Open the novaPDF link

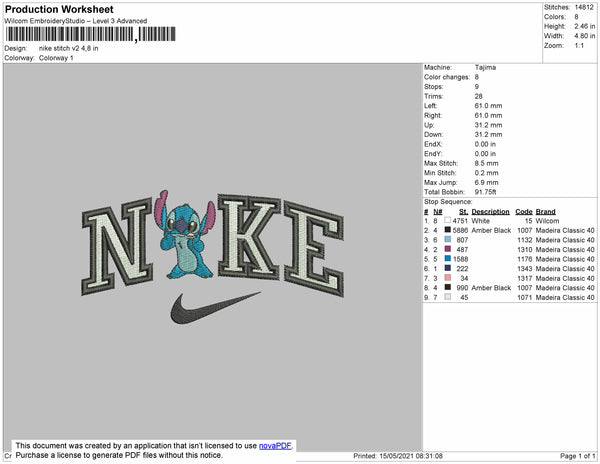(x=275, y=446)
